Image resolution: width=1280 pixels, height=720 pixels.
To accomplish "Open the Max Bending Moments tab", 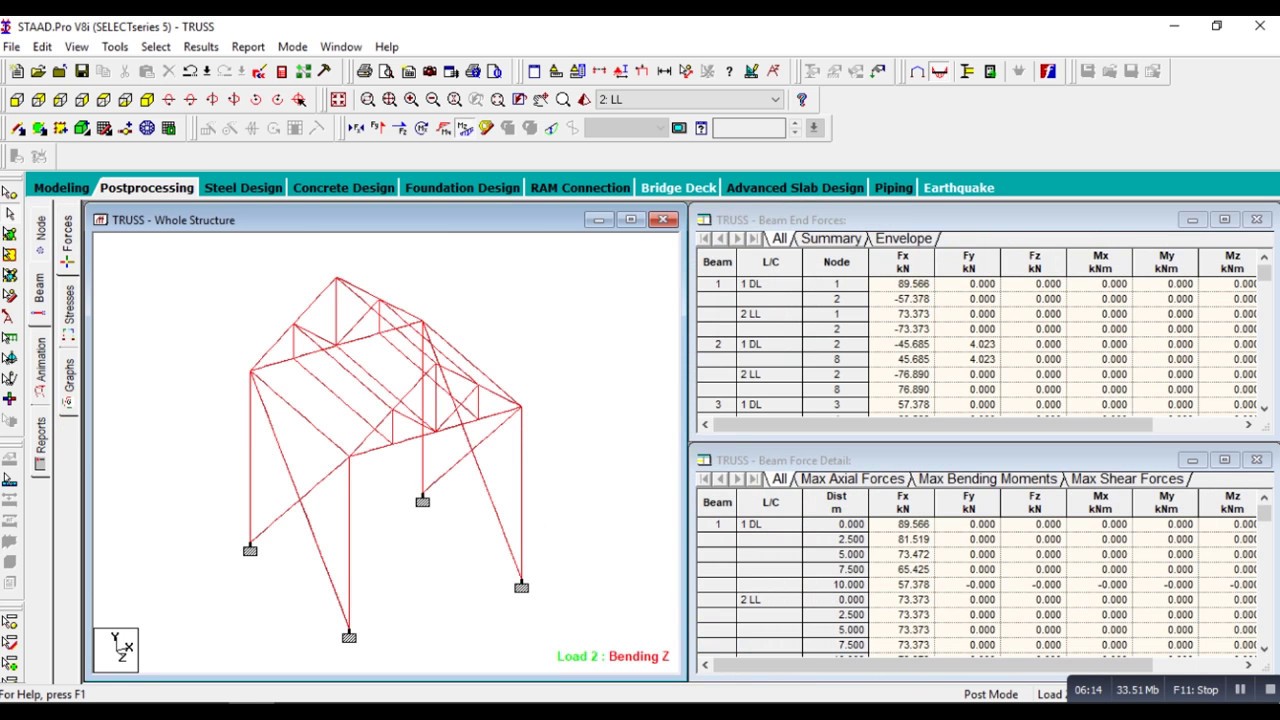I will (x=987, y=479).
